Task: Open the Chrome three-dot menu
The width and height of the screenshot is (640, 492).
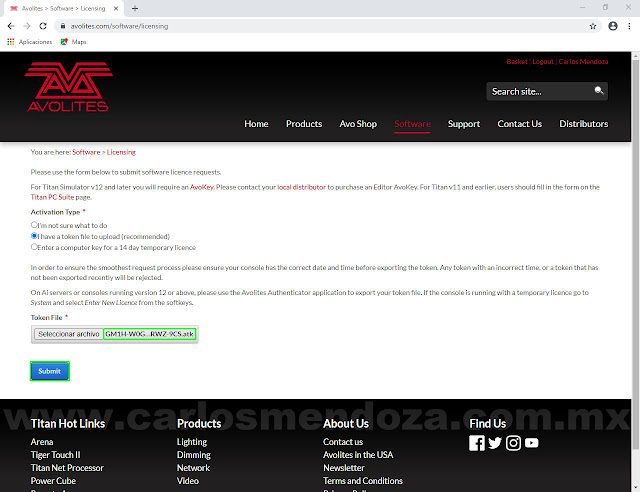Action: pyautogui.click(x=629, y=26)
